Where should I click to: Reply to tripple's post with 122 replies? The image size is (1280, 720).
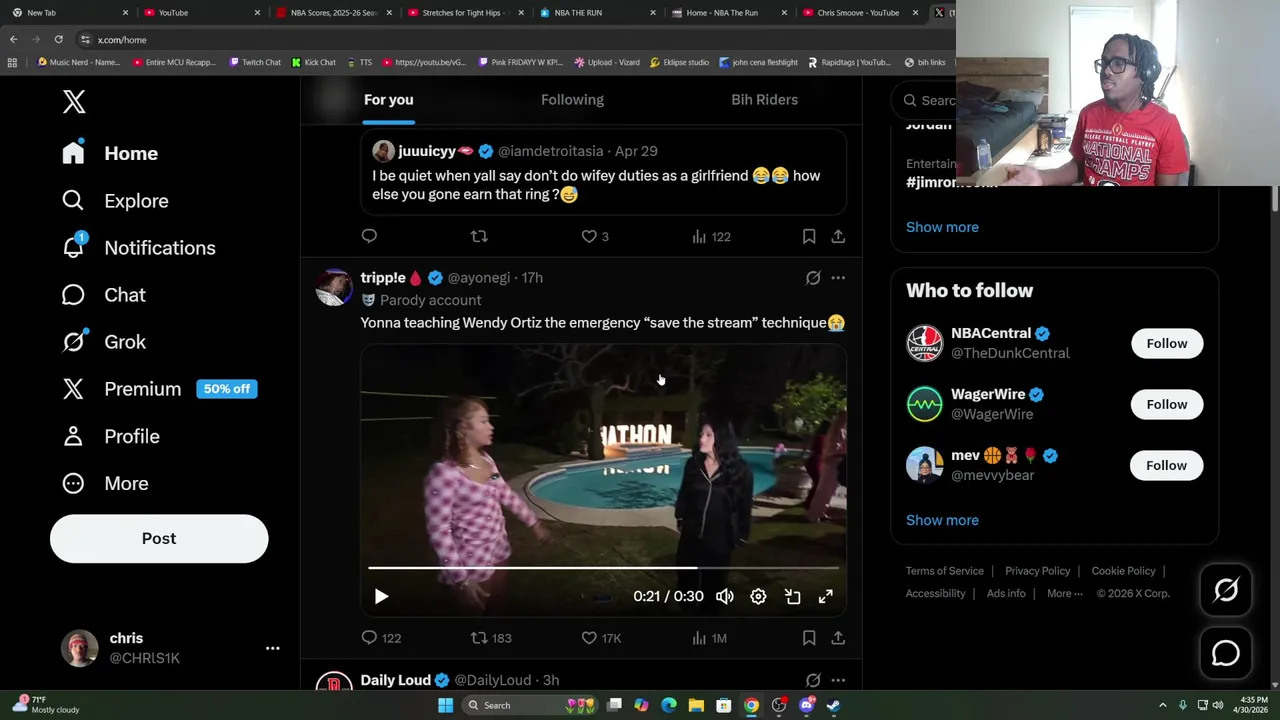coord(381,638)
